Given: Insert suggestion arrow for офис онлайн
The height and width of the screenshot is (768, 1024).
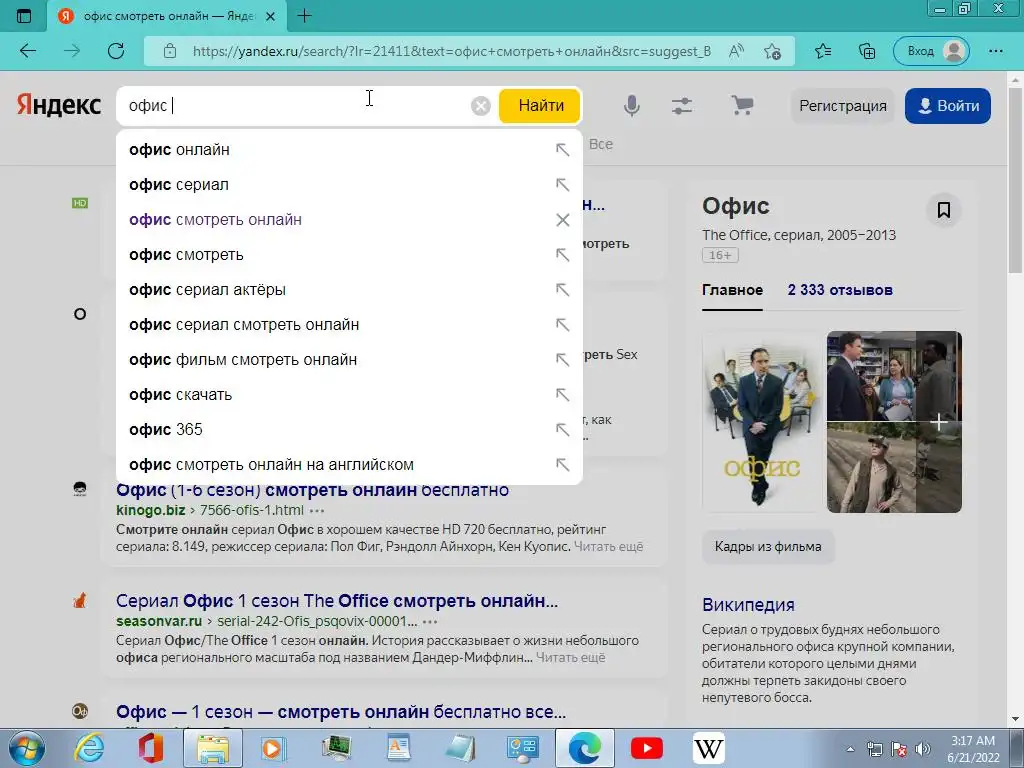Looking at the screenshot, I should [x=562, y=150].
